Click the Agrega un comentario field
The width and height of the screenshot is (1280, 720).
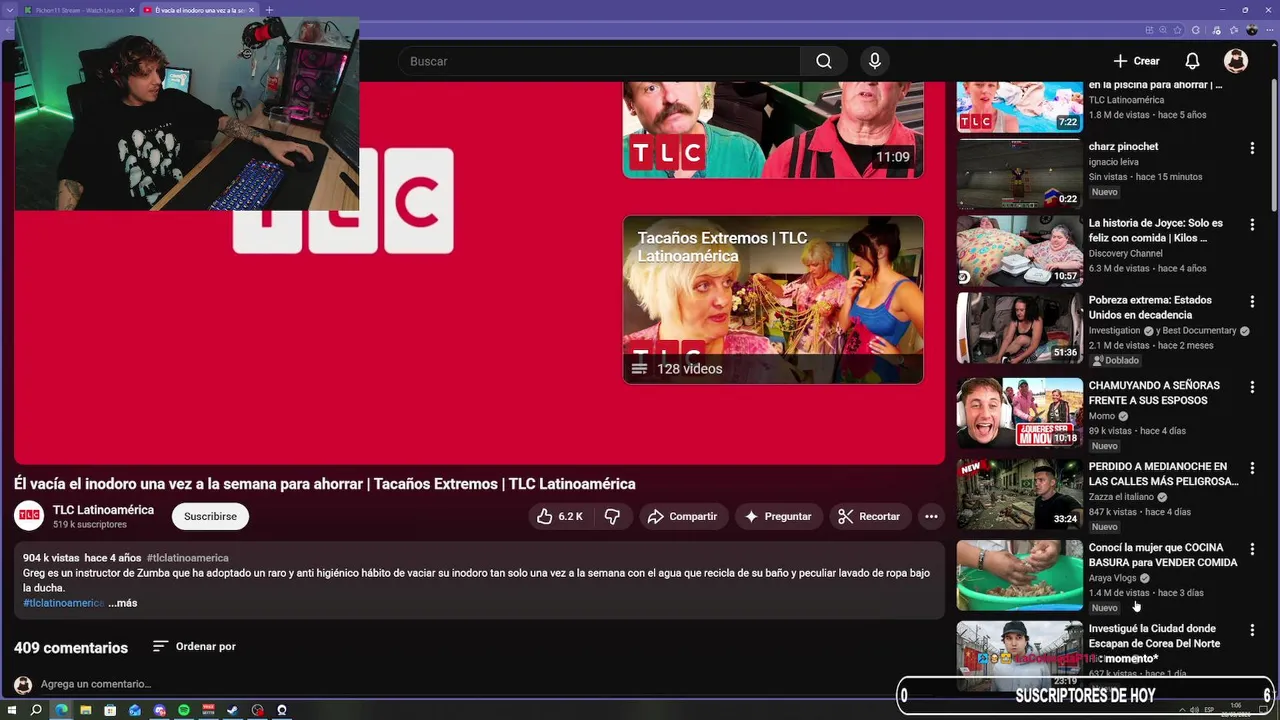(x=96, y=684)
